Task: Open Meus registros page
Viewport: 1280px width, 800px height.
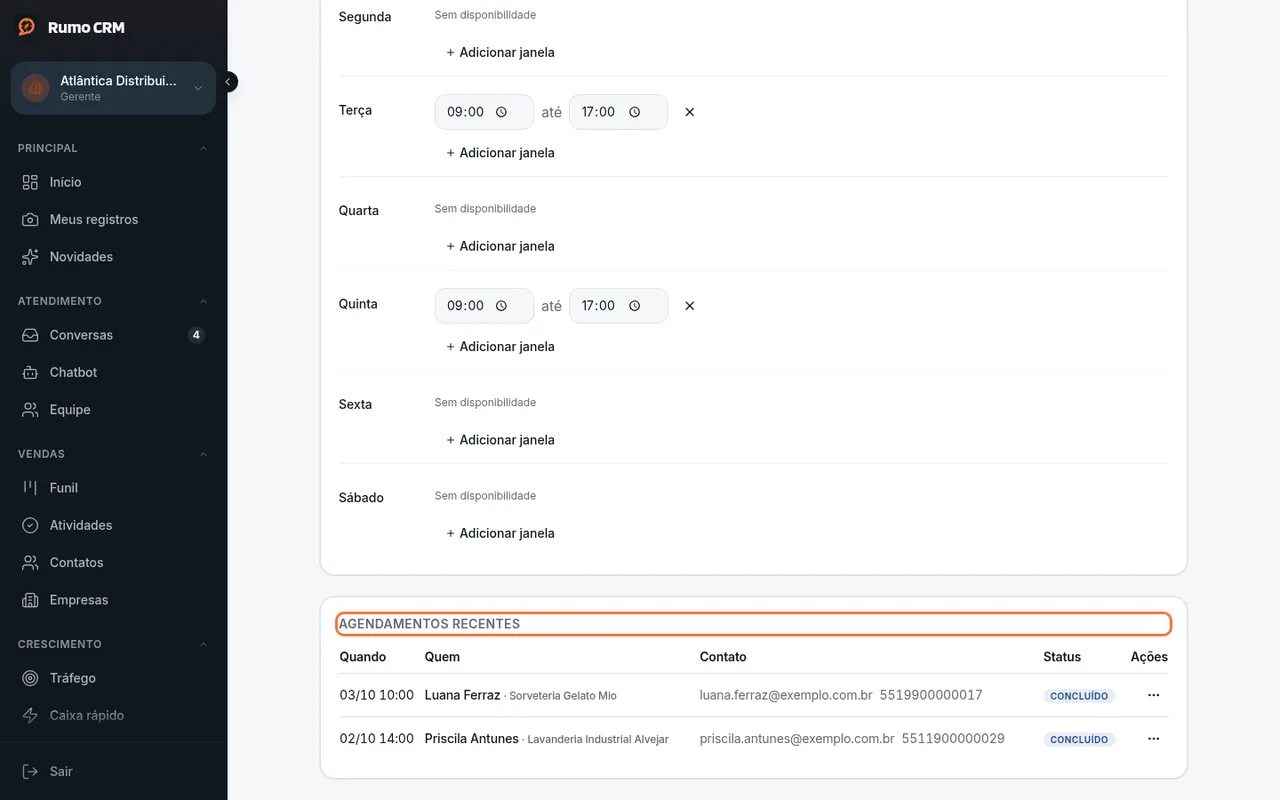Action: (113, 219)
